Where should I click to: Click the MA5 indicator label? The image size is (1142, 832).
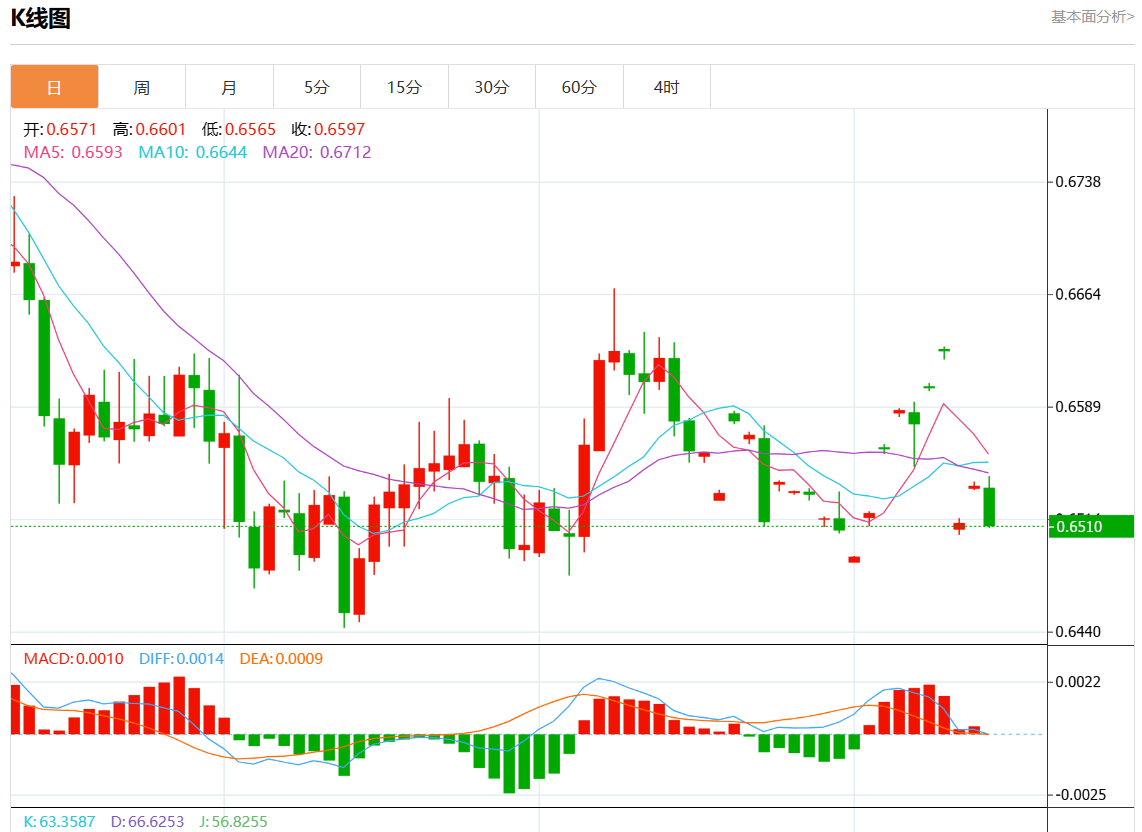74,152
